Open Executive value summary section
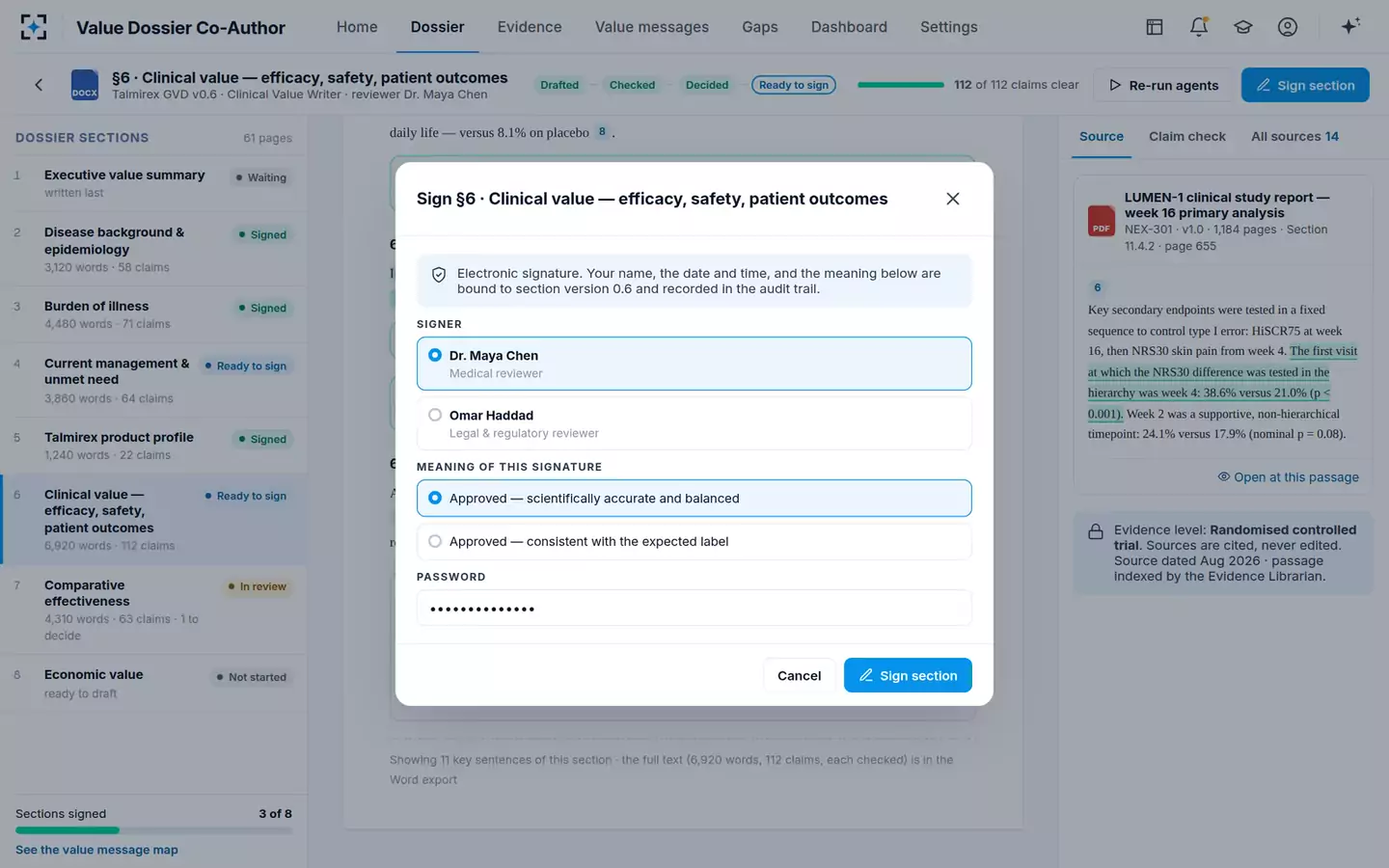This screenshot has width=1389, height=868. [x=153, y=183]
